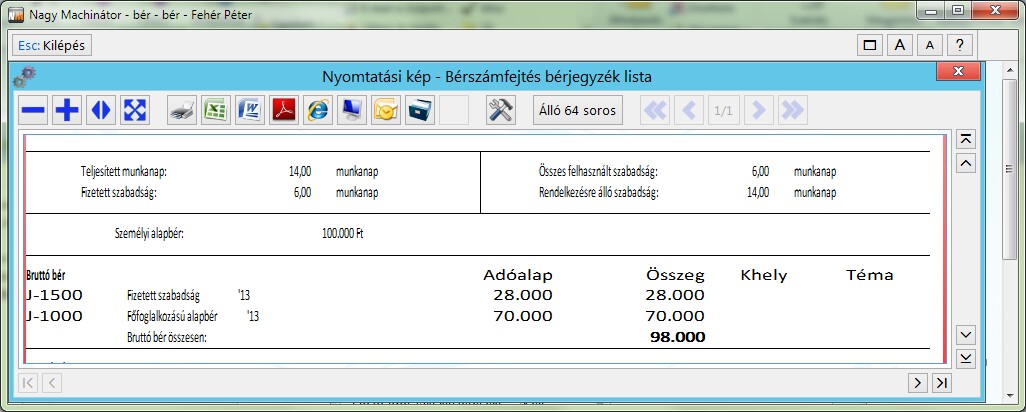
Task: Select J-1000 code text
Action: pyautogui.click(x=54, y=317)
